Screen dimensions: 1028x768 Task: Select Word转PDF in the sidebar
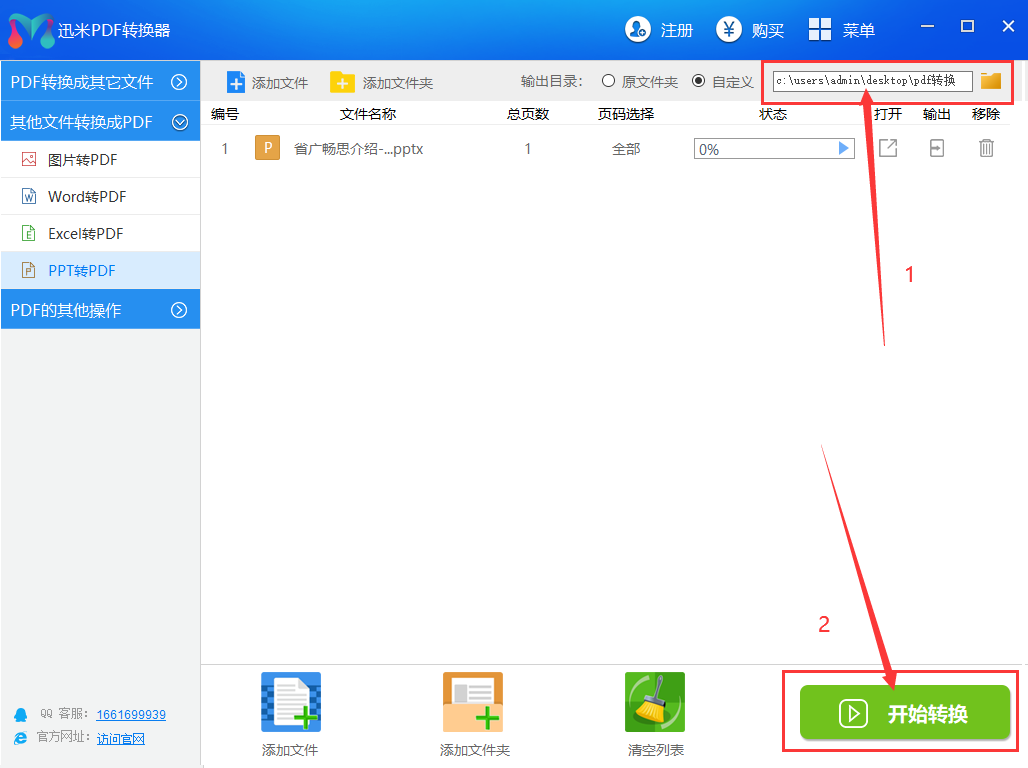click(87, 196)
